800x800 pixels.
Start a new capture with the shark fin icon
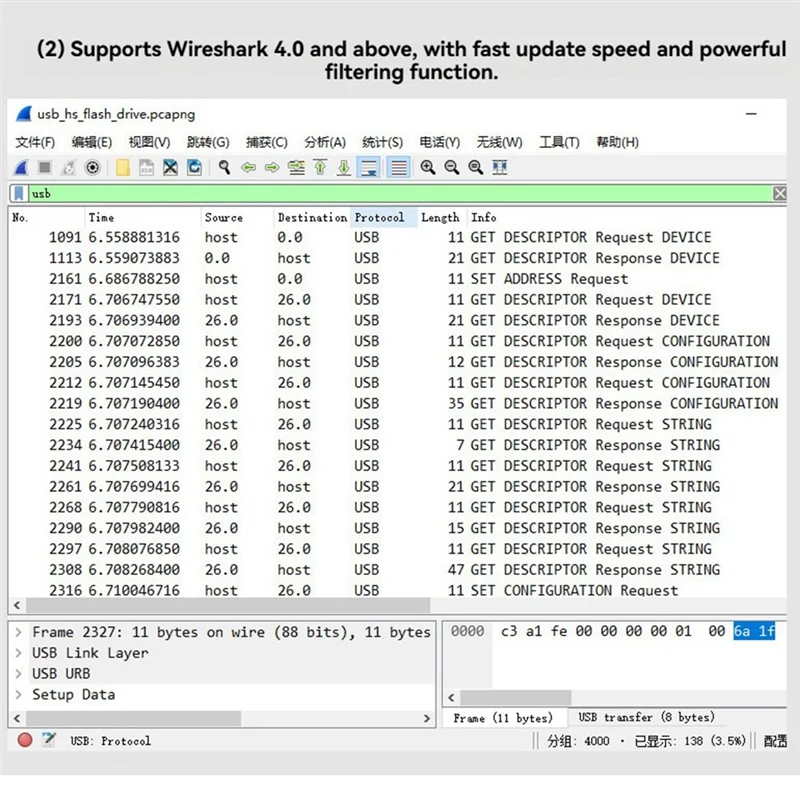point(23,167)
